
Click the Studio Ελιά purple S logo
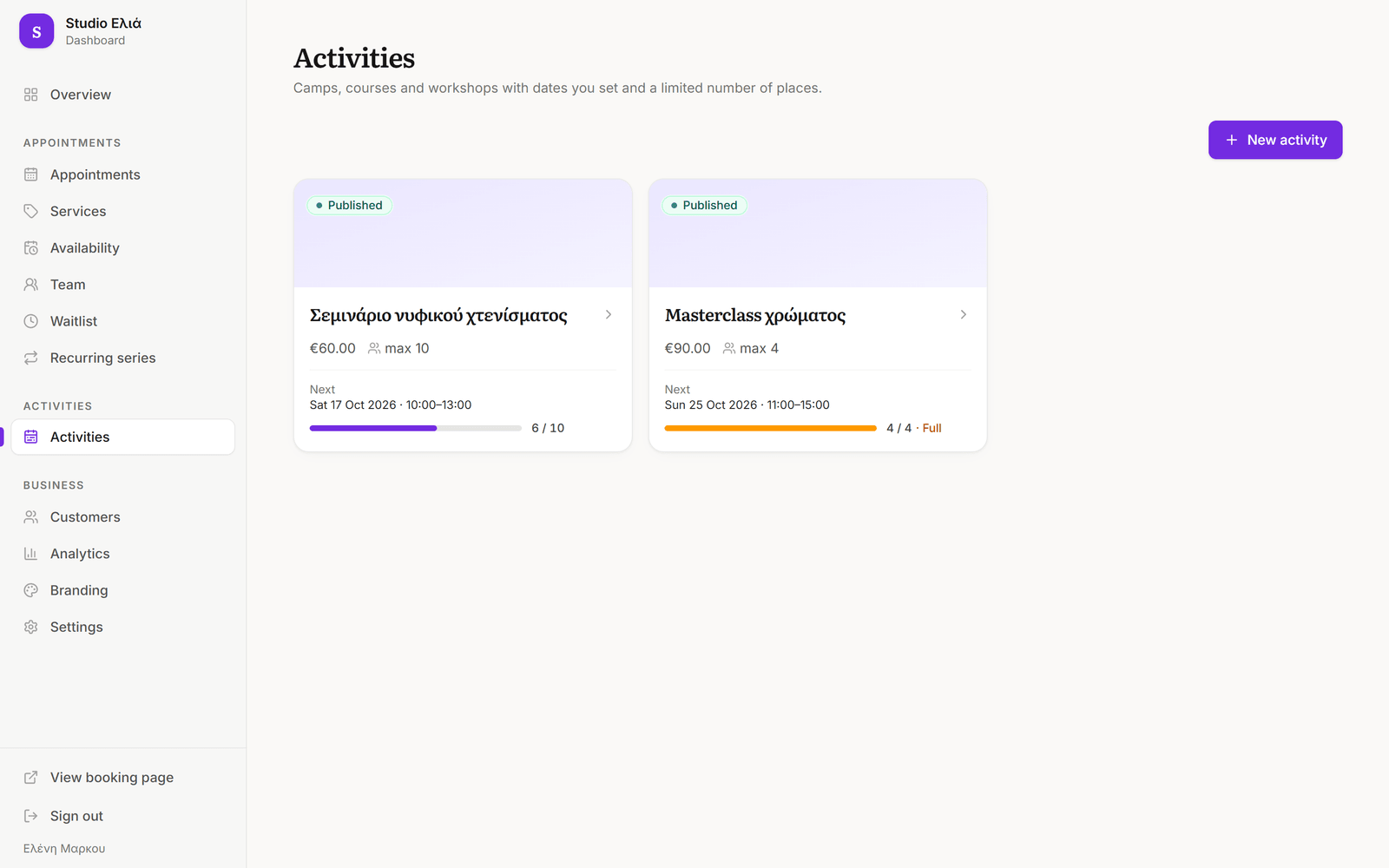[x=36, y=31]
